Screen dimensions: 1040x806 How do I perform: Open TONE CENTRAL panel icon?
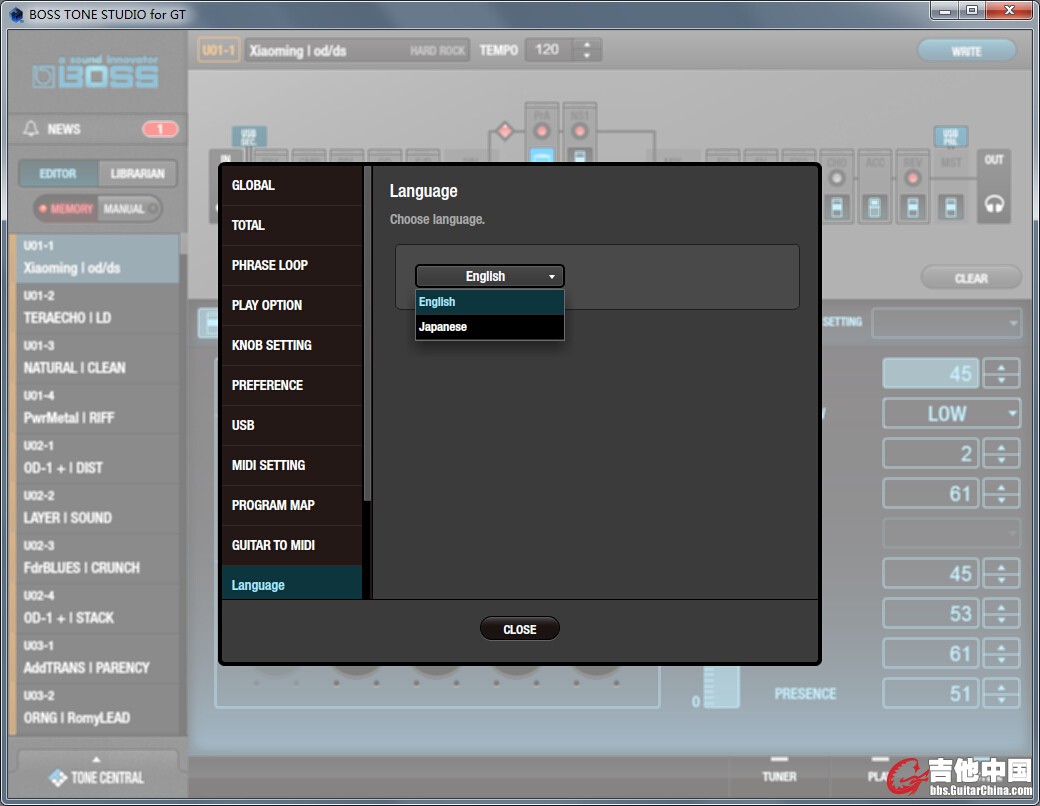[59, 778]
